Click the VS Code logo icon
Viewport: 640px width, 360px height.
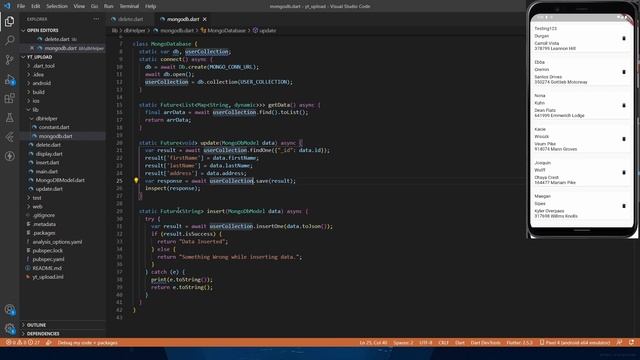click(x=7, y=6)
